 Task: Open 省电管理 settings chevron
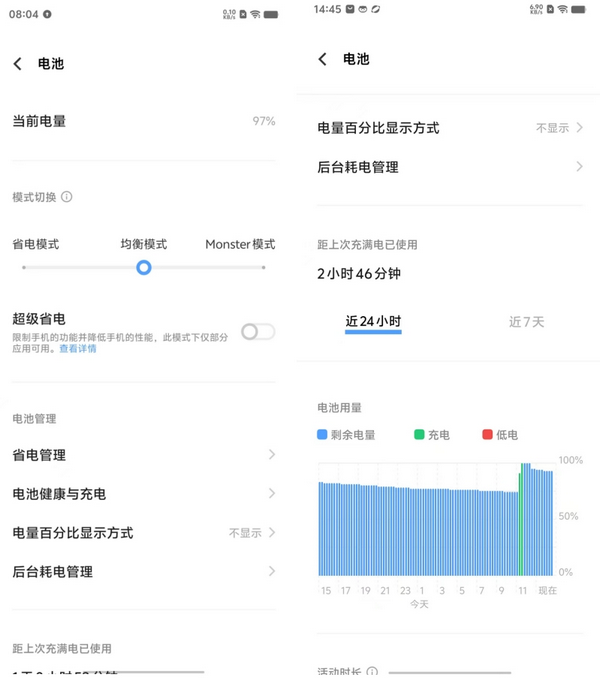click(271, 455)
